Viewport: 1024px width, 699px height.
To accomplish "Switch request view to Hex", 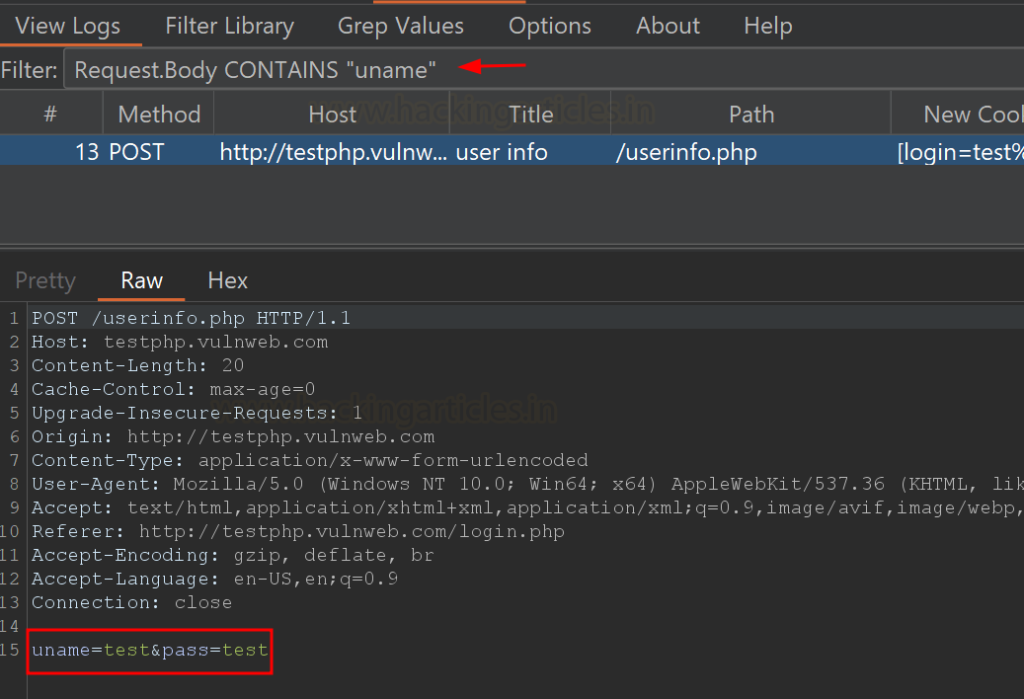I will (228, 281).
